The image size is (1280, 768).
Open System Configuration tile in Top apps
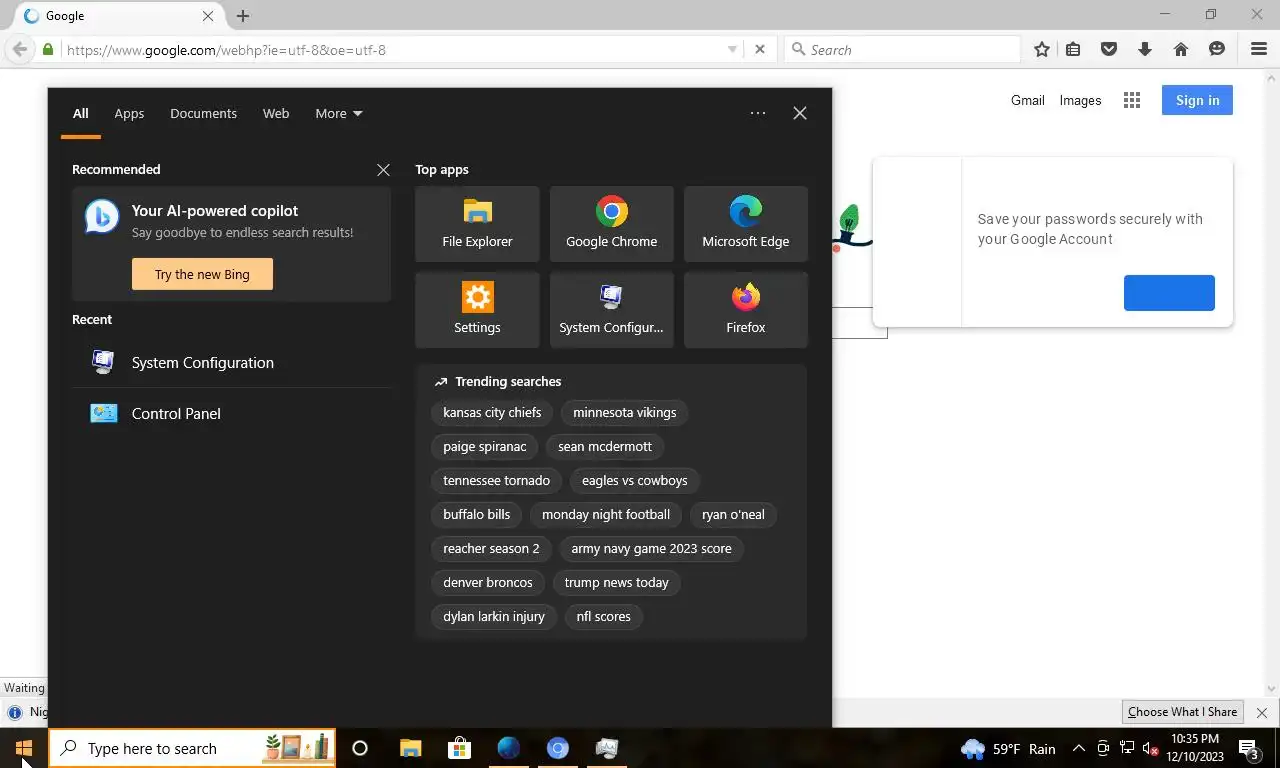pyautogui.click(x=612, y=310)
